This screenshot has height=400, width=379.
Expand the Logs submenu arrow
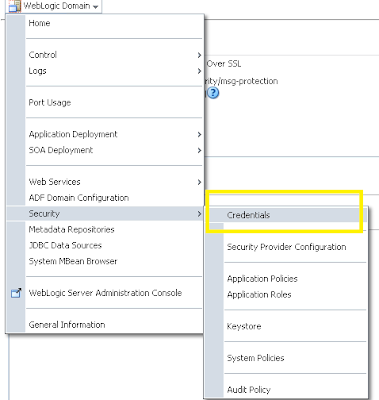tap(199, 71)
